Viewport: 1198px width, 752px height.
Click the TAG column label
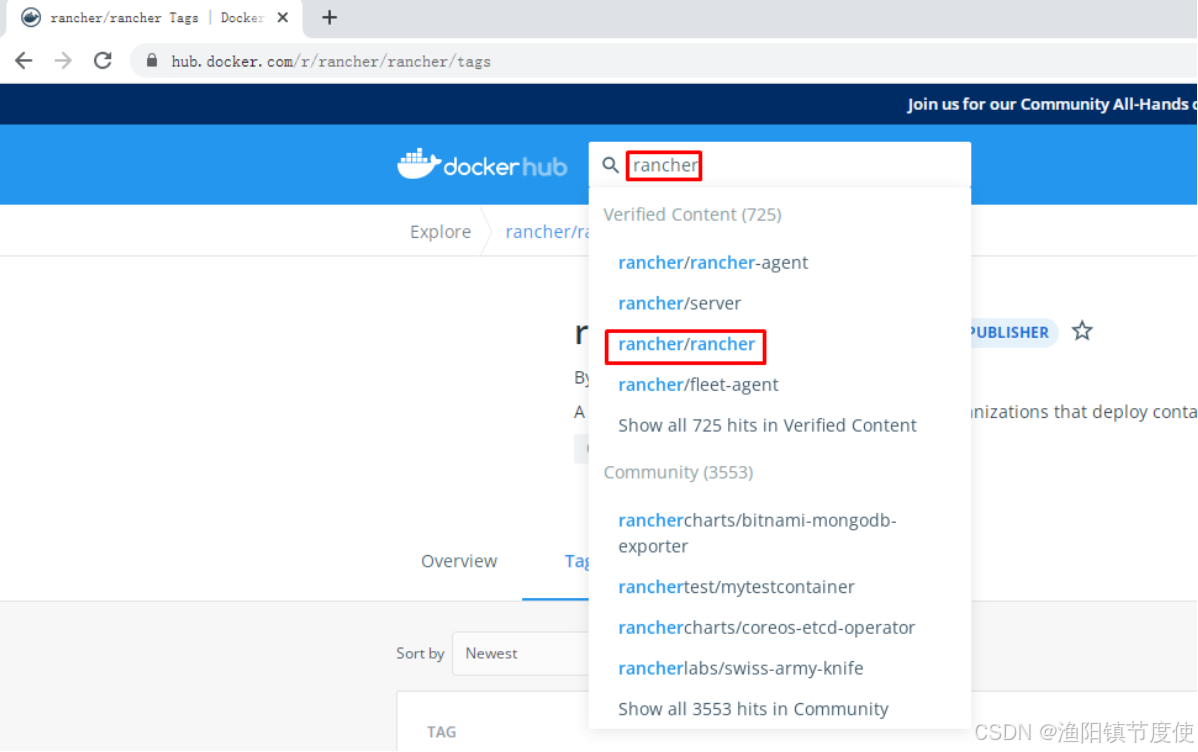pyautogui.click(x=441, y=731)
